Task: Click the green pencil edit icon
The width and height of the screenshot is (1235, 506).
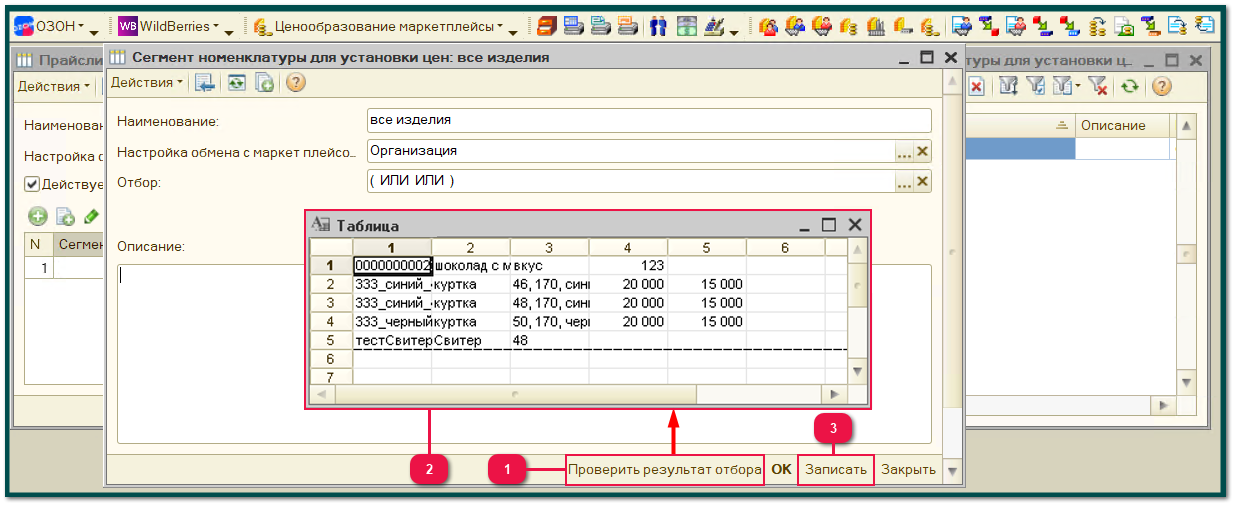Action: click(x=91, y=216)
